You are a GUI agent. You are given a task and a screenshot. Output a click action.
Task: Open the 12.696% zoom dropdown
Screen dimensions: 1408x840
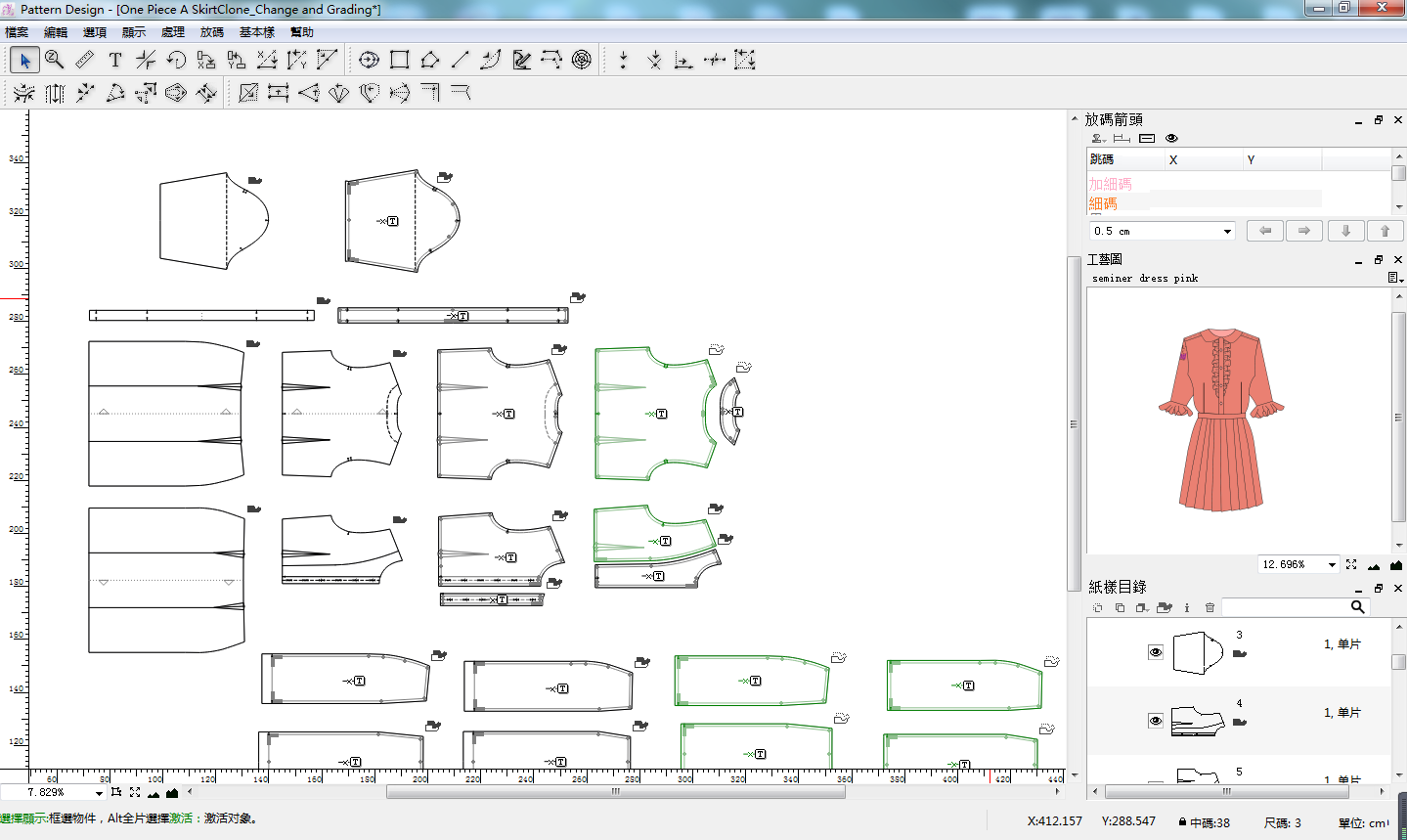click(x=1332, y=565)
